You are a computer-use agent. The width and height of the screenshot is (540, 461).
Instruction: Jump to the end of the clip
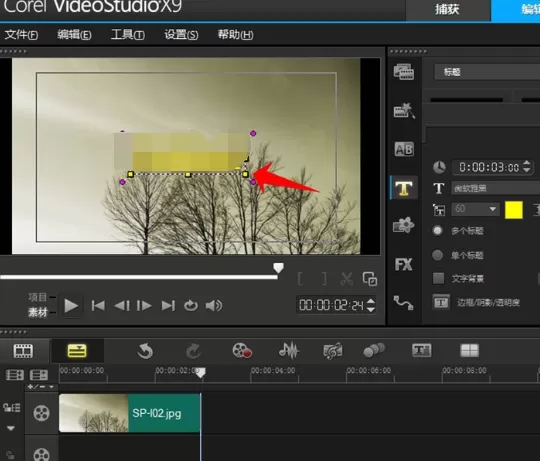(x=168, y=306)
